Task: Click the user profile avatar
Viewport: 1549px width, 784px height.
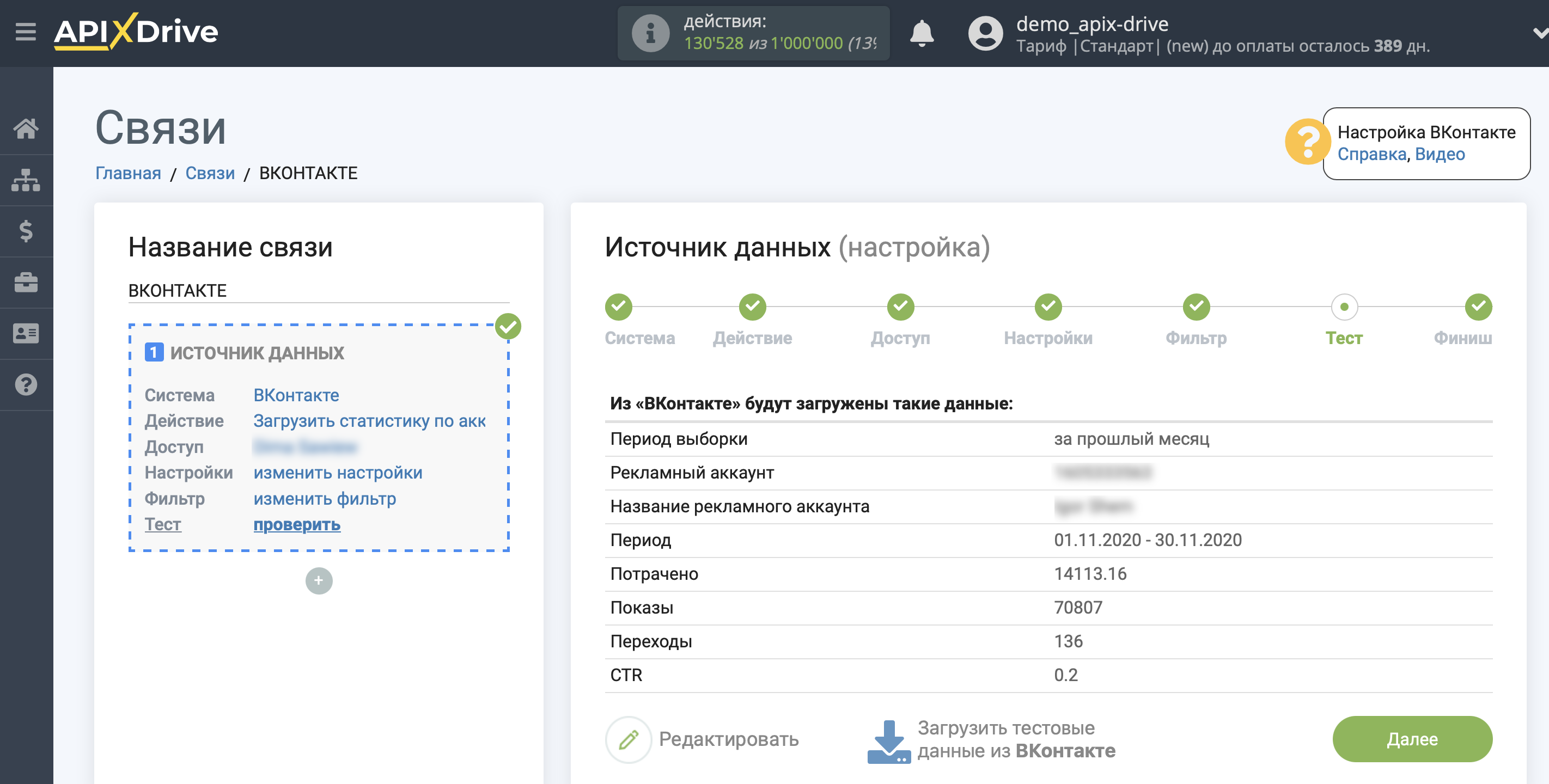Action: [985, 33]
